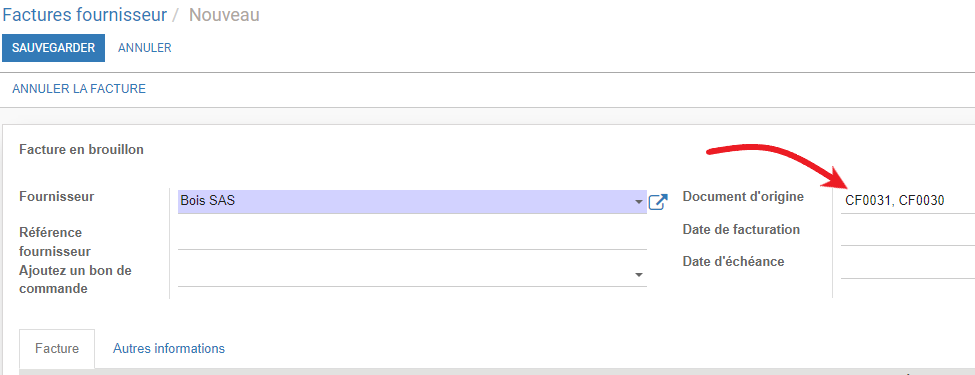Click the Nouveau breadcrumb text
This screenshot has width=975, height=375.
coord(224,14)
